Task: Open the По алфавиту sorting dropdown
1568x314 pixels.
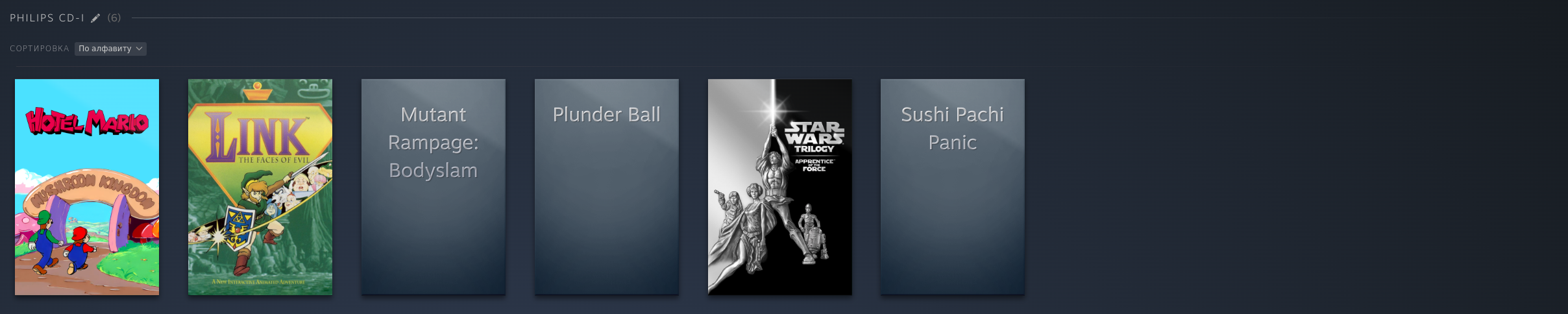Action: click(x=110, y=49)
